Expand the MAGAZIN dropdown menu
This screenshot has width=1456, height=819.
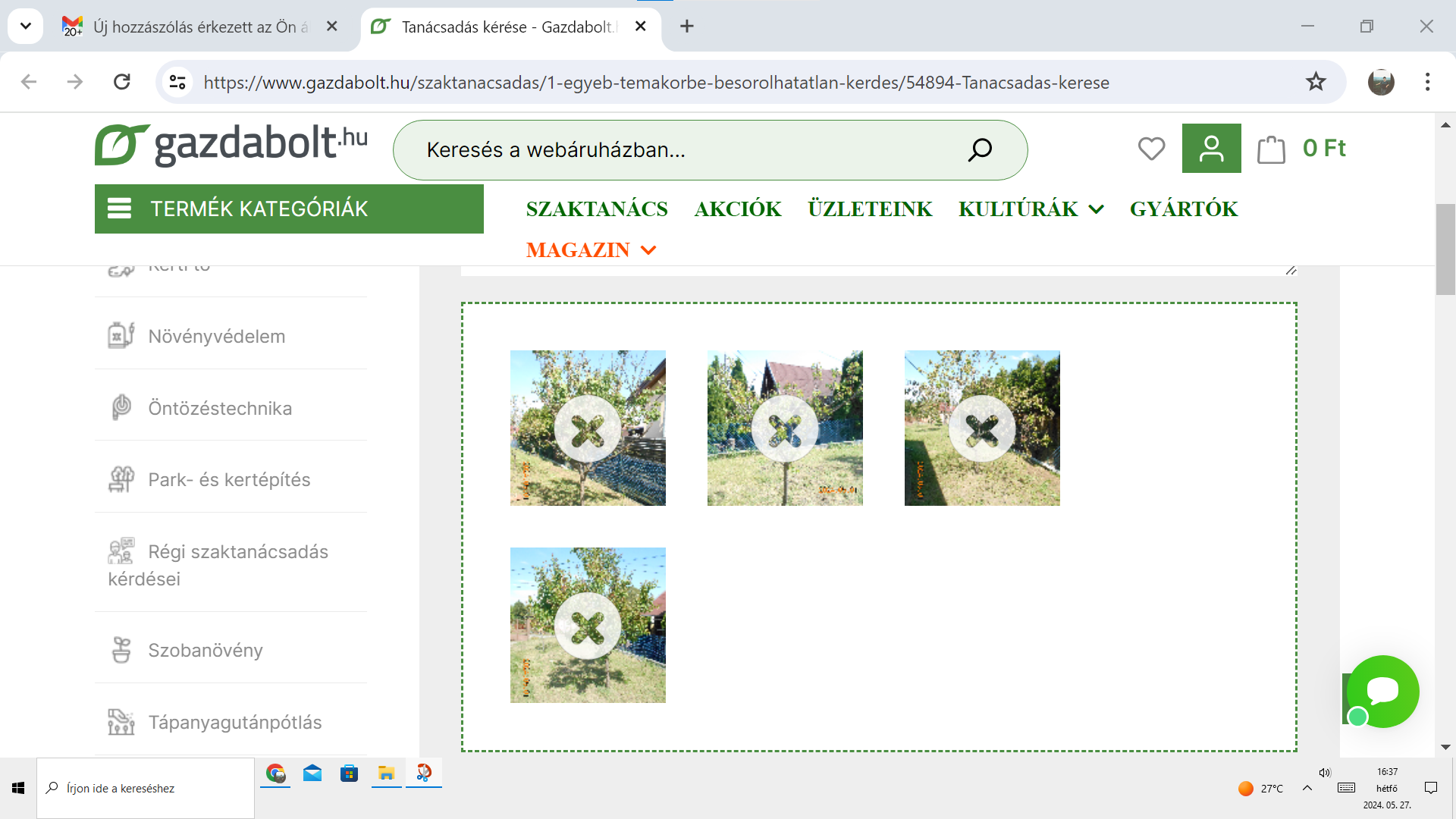591,250
